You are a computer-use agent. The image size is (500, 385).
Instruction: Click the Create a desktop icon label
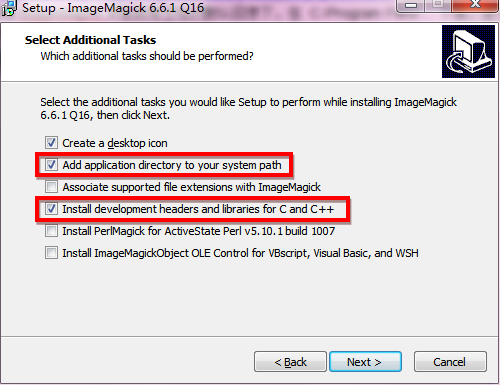click(x=115, y=143)
